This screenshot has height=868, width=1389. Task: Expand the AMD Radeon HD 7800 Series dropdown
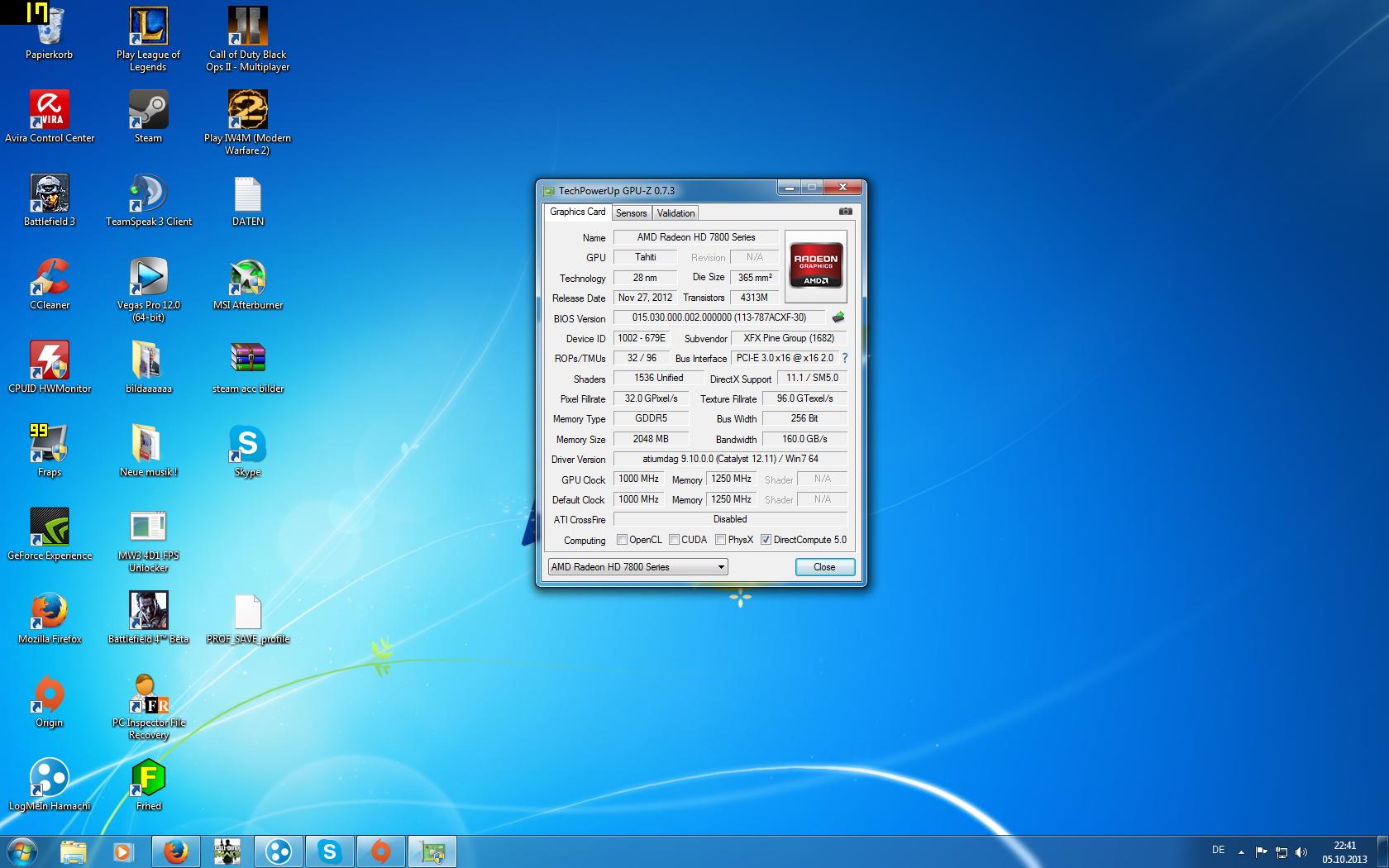click(721, 567)
